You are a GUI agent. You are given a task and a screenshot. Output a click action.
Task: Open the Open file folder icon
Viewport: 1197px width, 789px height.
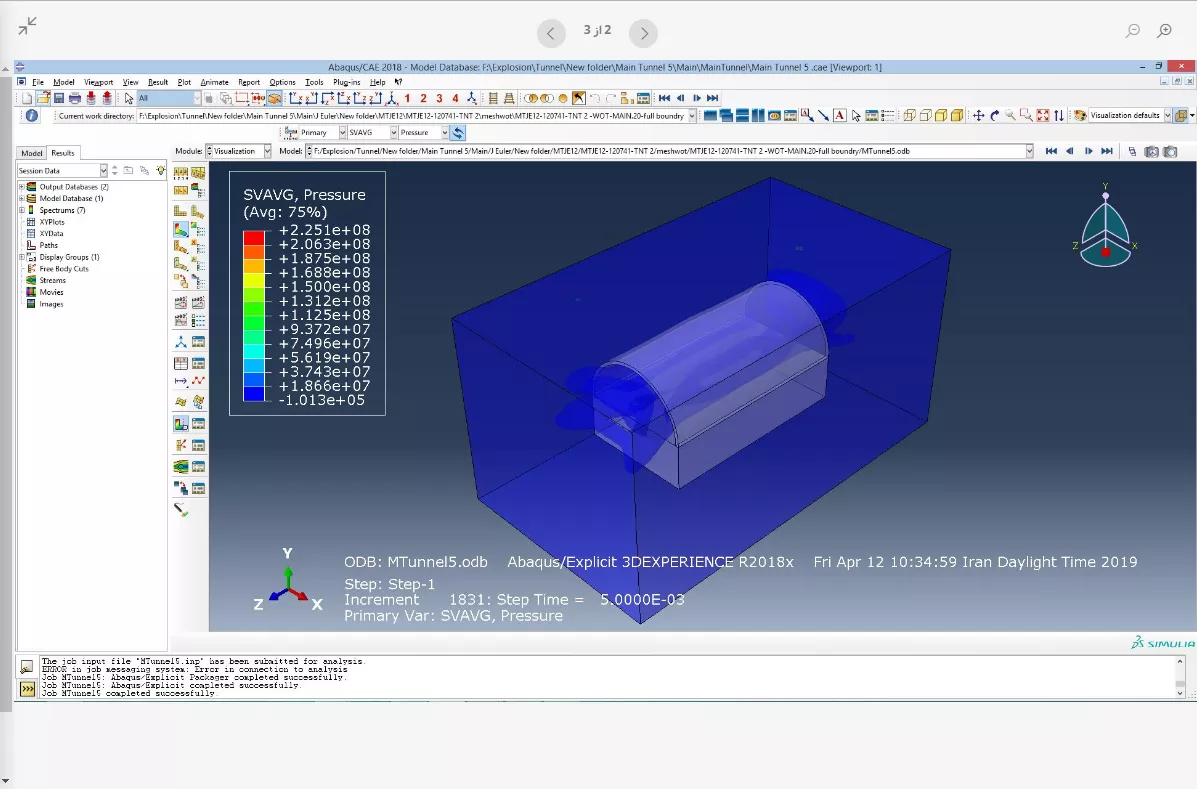43,98
